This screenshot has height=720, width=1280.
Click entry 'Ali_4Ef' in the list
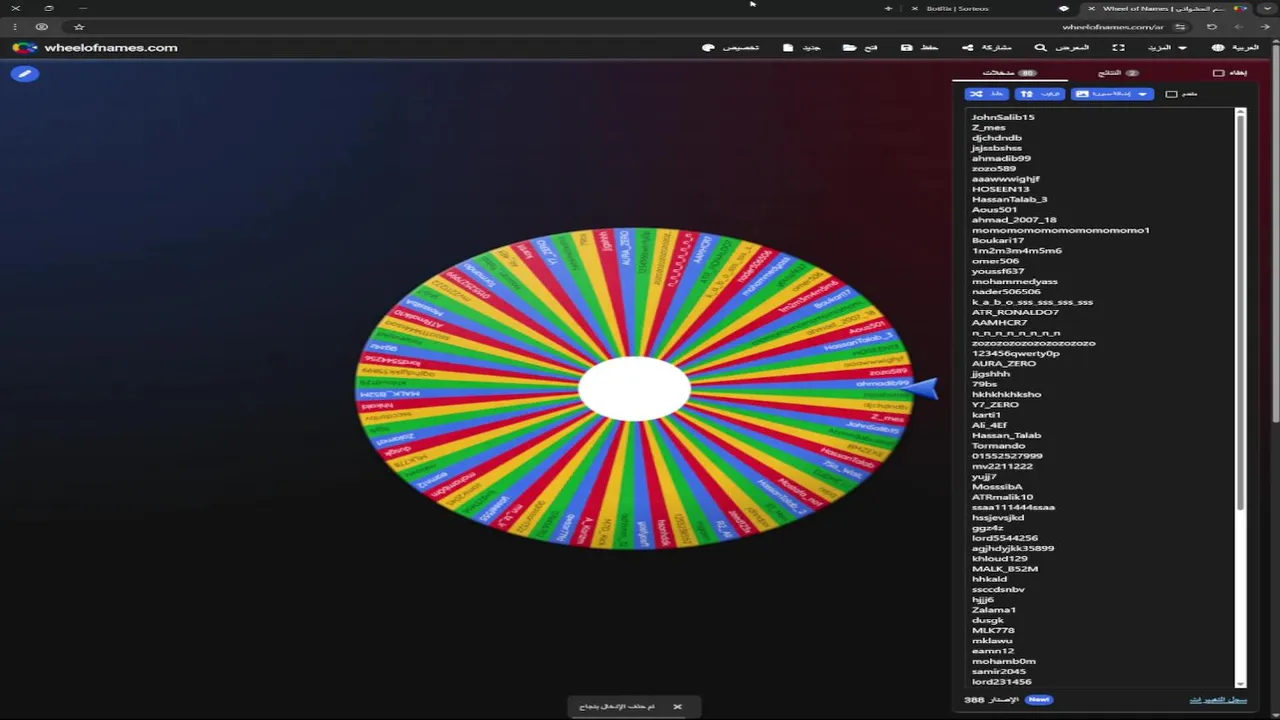(x=989, y=425)
